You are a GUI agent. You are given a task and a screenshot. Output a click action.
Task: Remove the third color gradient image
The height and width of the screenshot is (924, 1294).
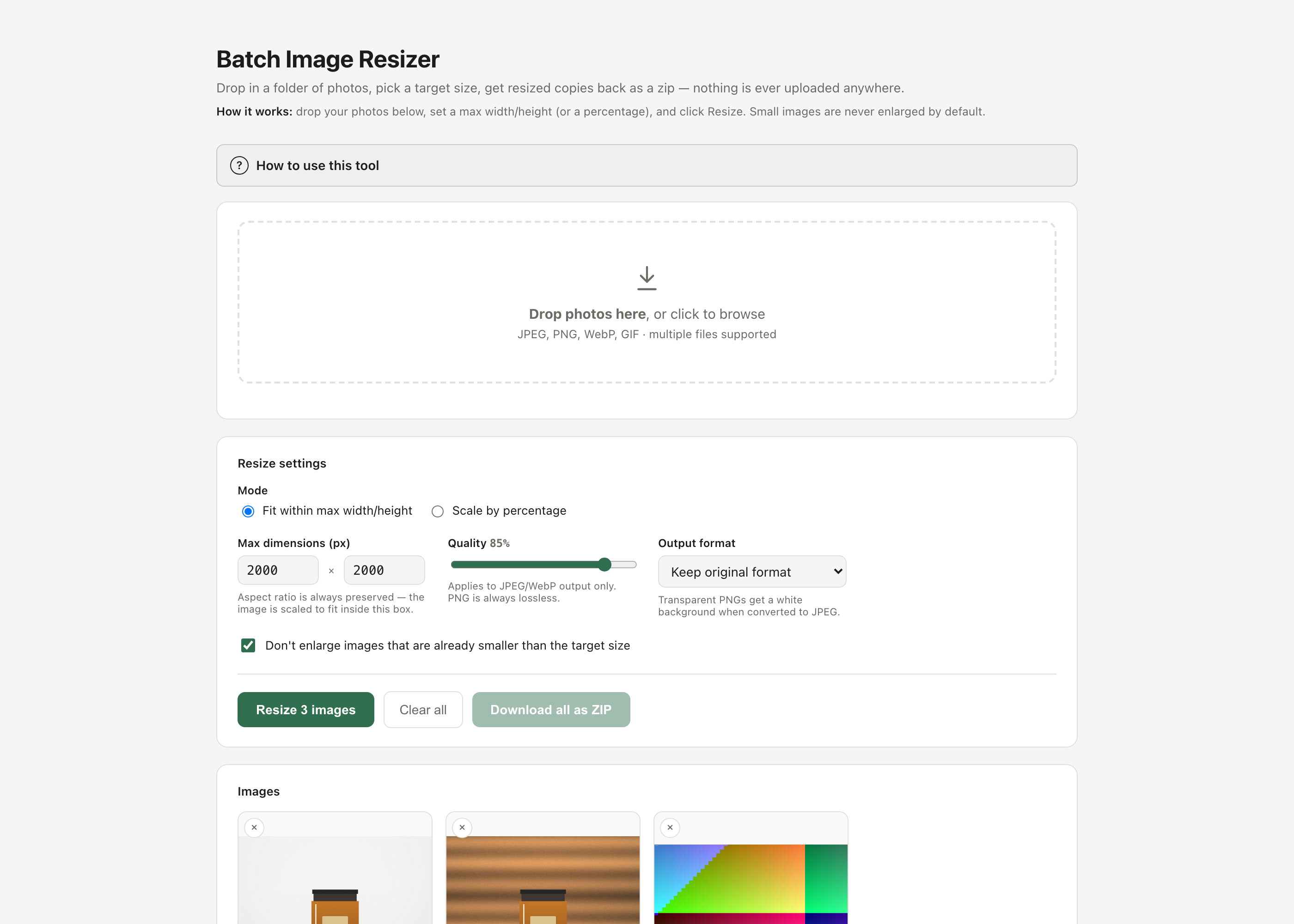[670, 827]
